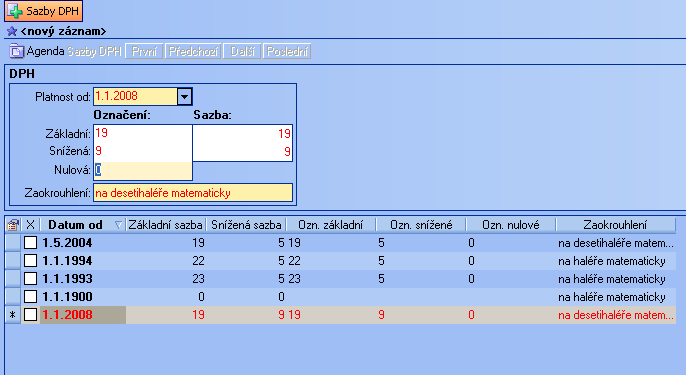Click the Snížená sazba column header
Viewport: 686px width, 375px height.
coord(246,225)
